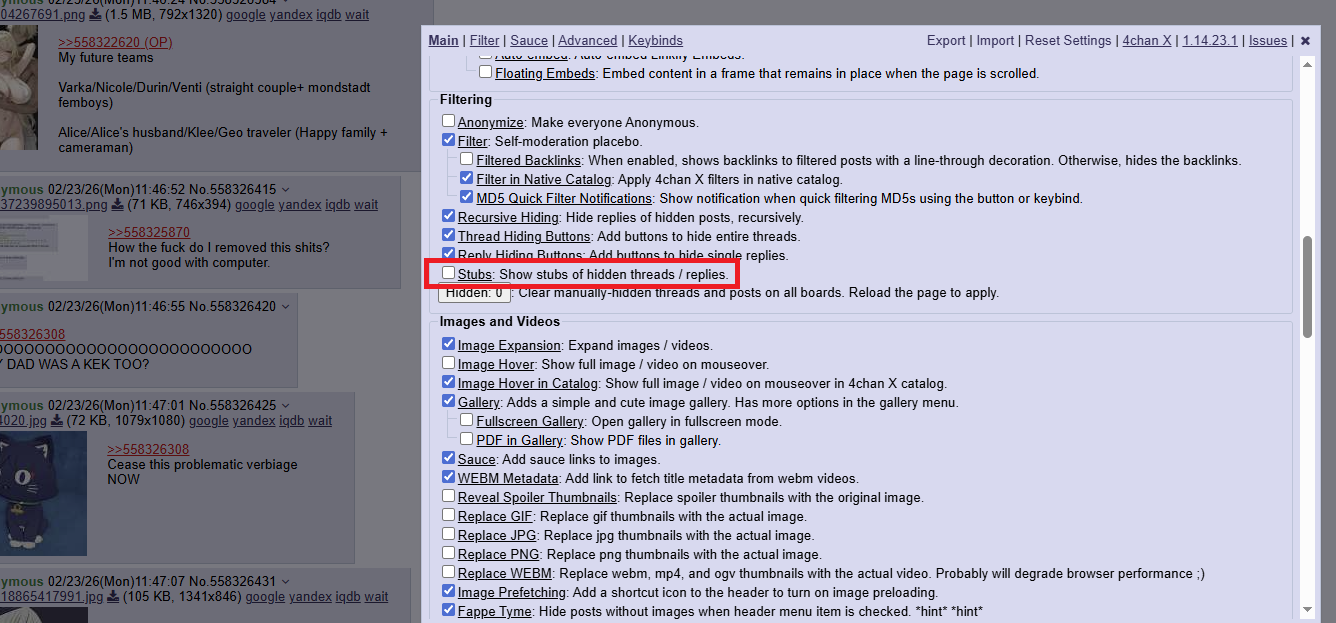This screenshot has height=623, width=1336.
Task: Click the Filtering section heading
Action: [466, 100]
